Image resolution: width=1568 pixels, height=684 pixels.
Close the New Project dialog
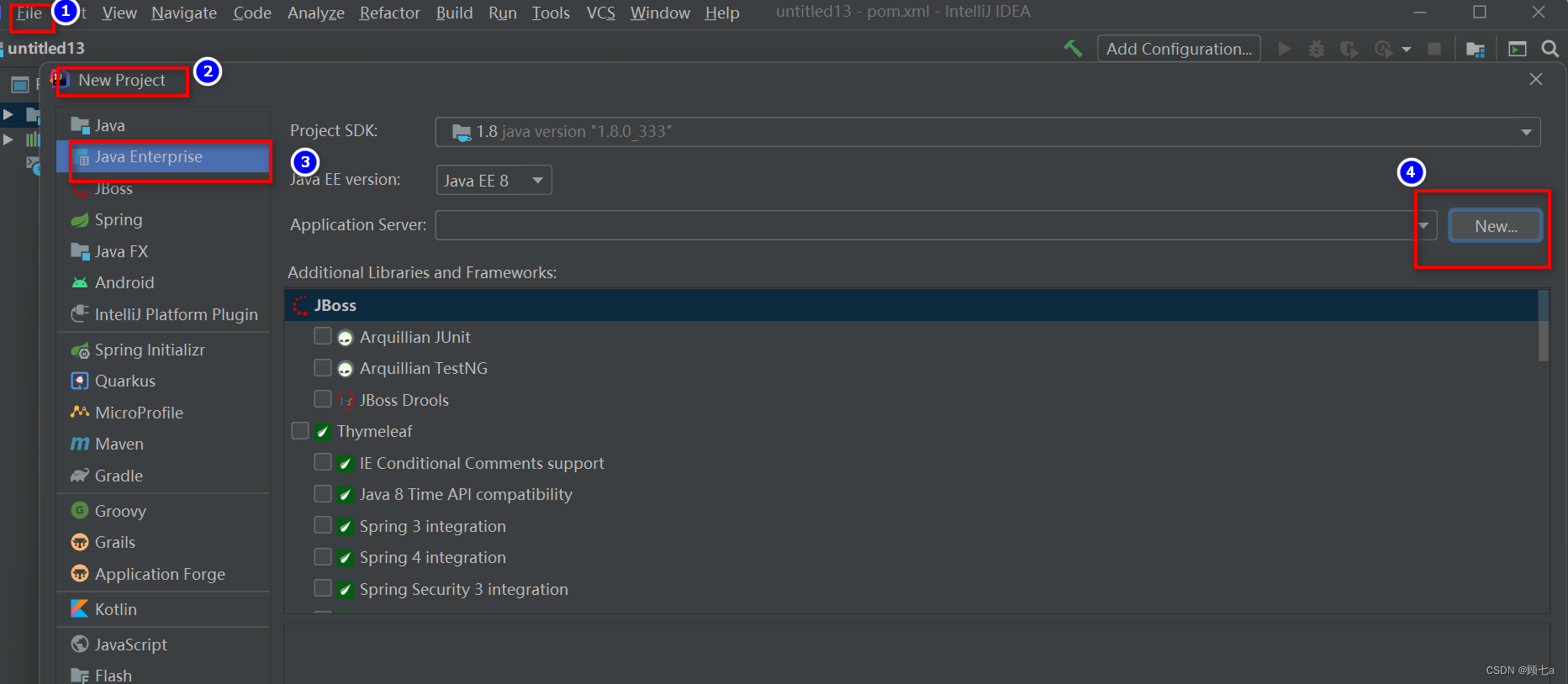point(1536,79)
